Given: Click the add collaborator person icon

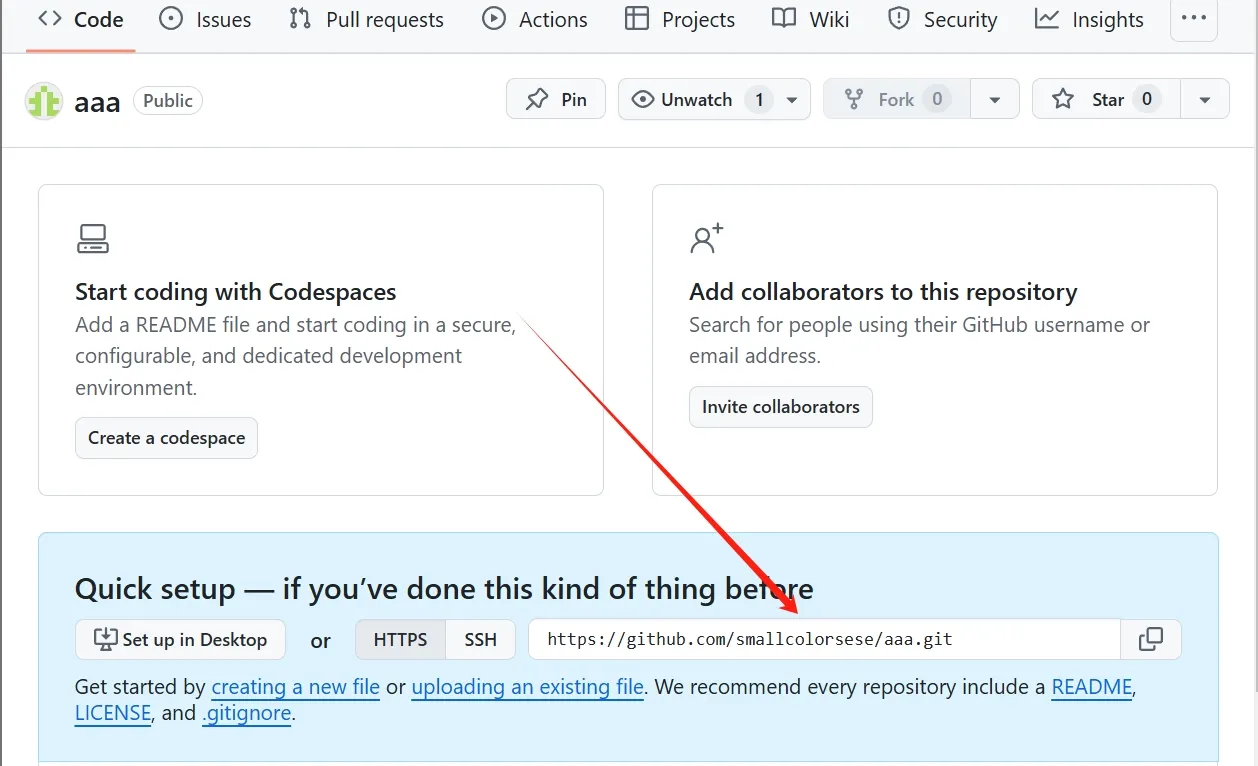Looking at the screenshot, I should 707,238.
